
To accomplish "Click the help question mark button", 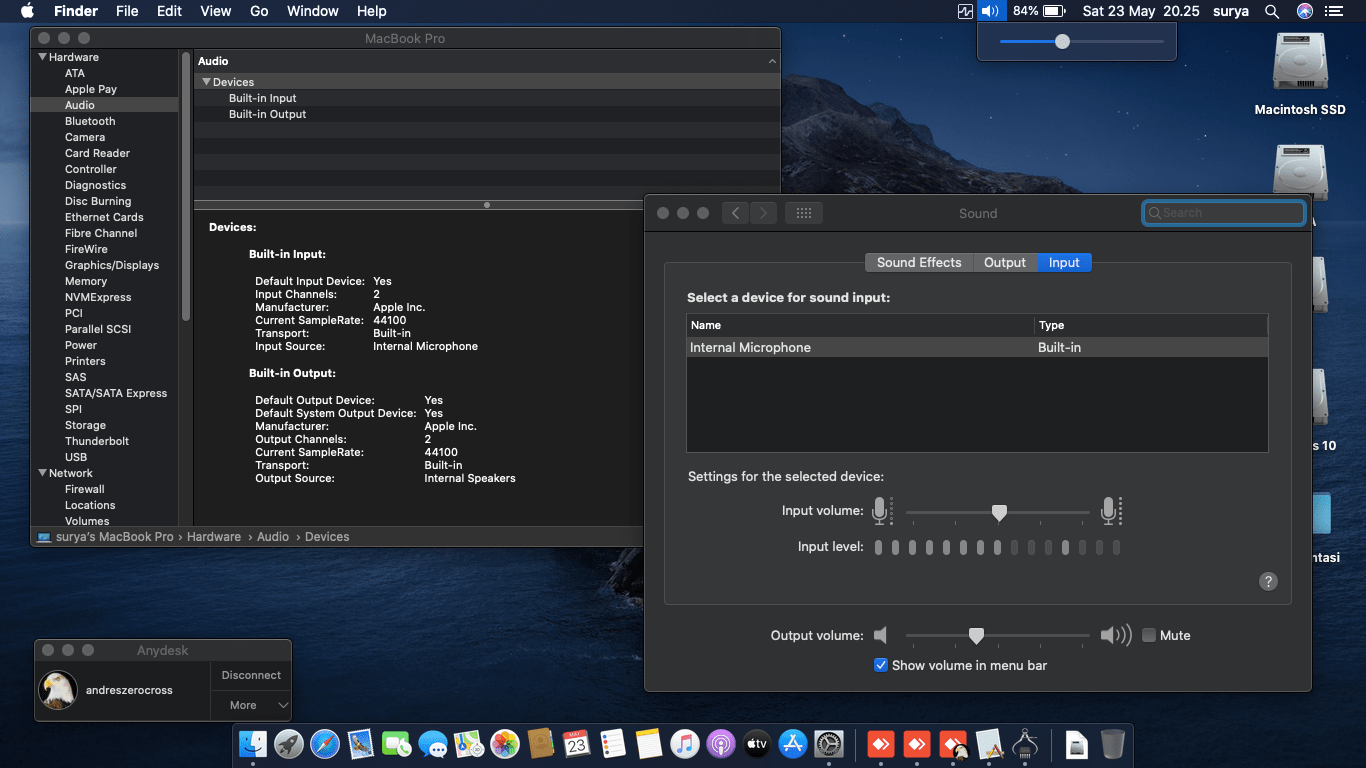I will click(1268, 581).
